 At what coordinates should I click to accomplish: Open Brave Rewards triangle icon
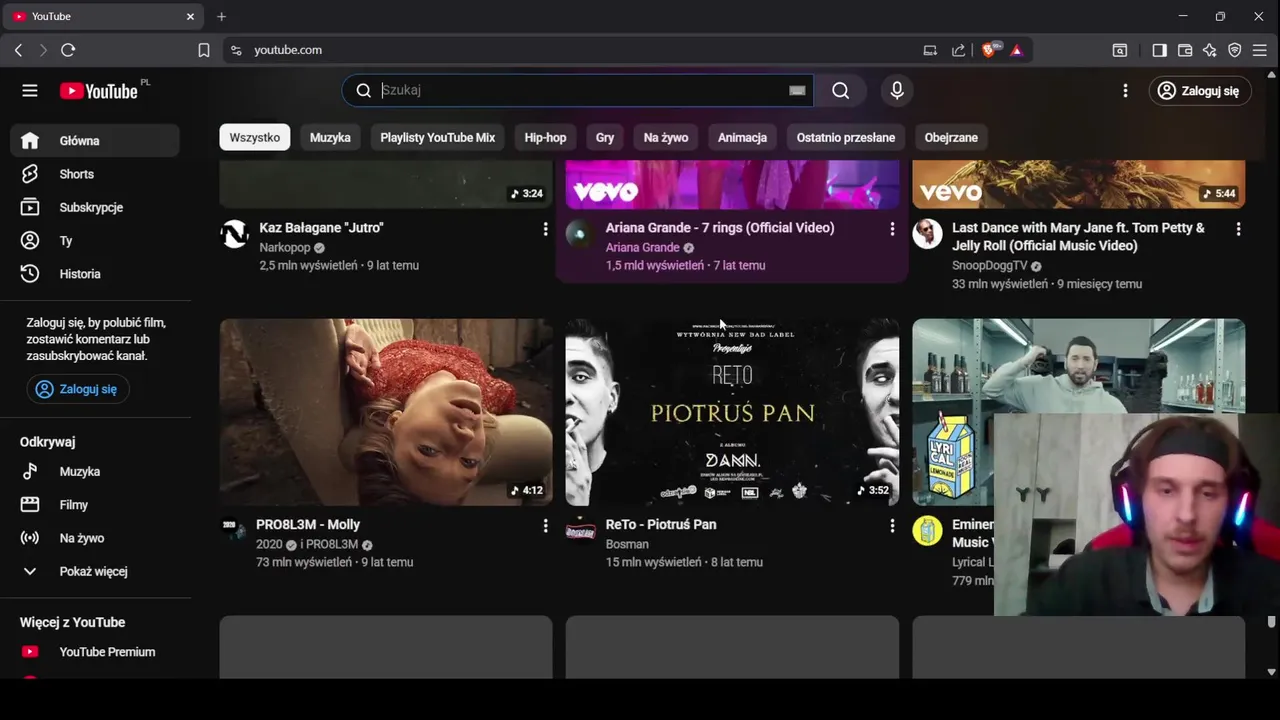(1016, 50)
